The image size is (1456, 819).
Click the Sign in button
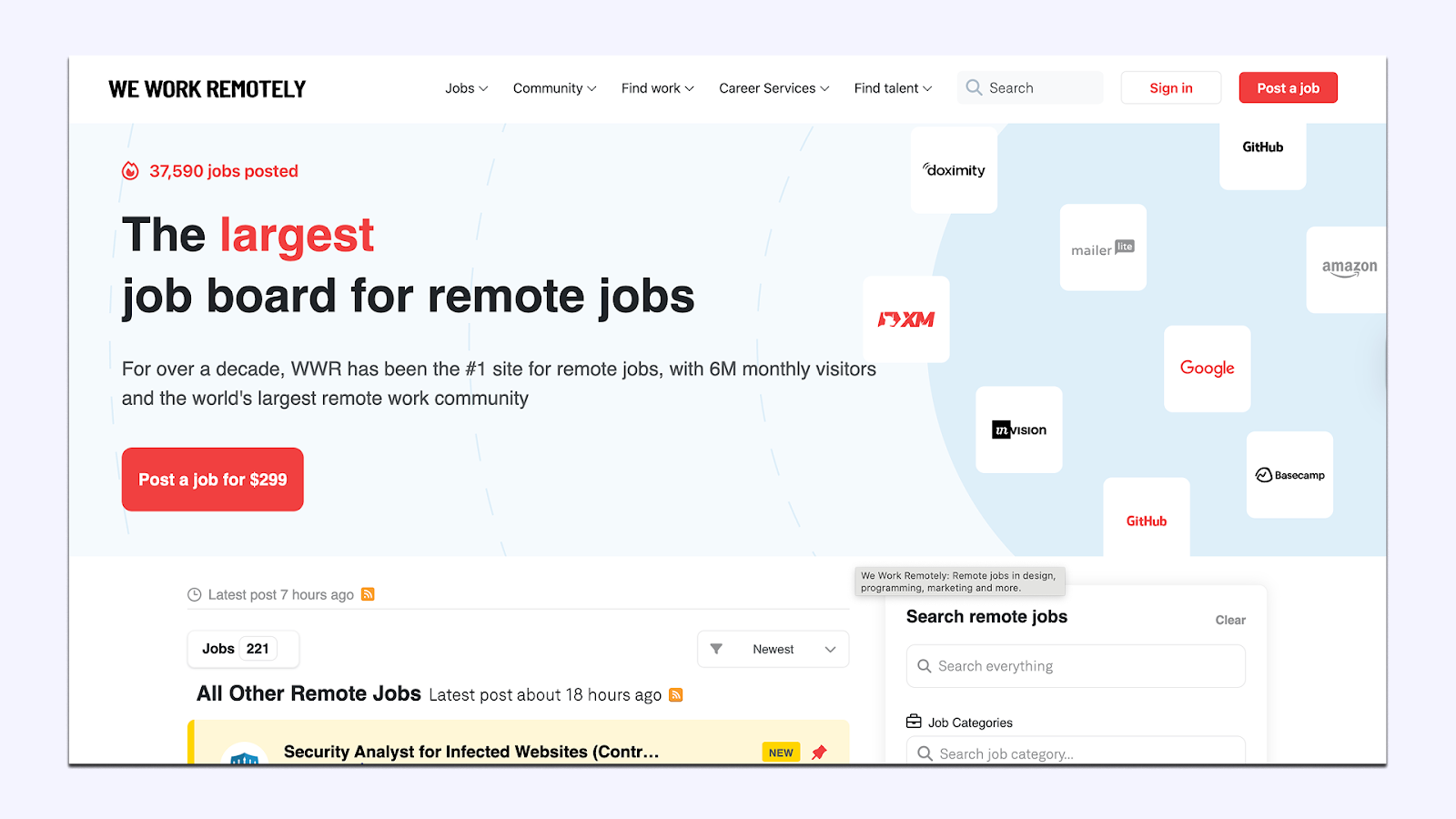1171,87
